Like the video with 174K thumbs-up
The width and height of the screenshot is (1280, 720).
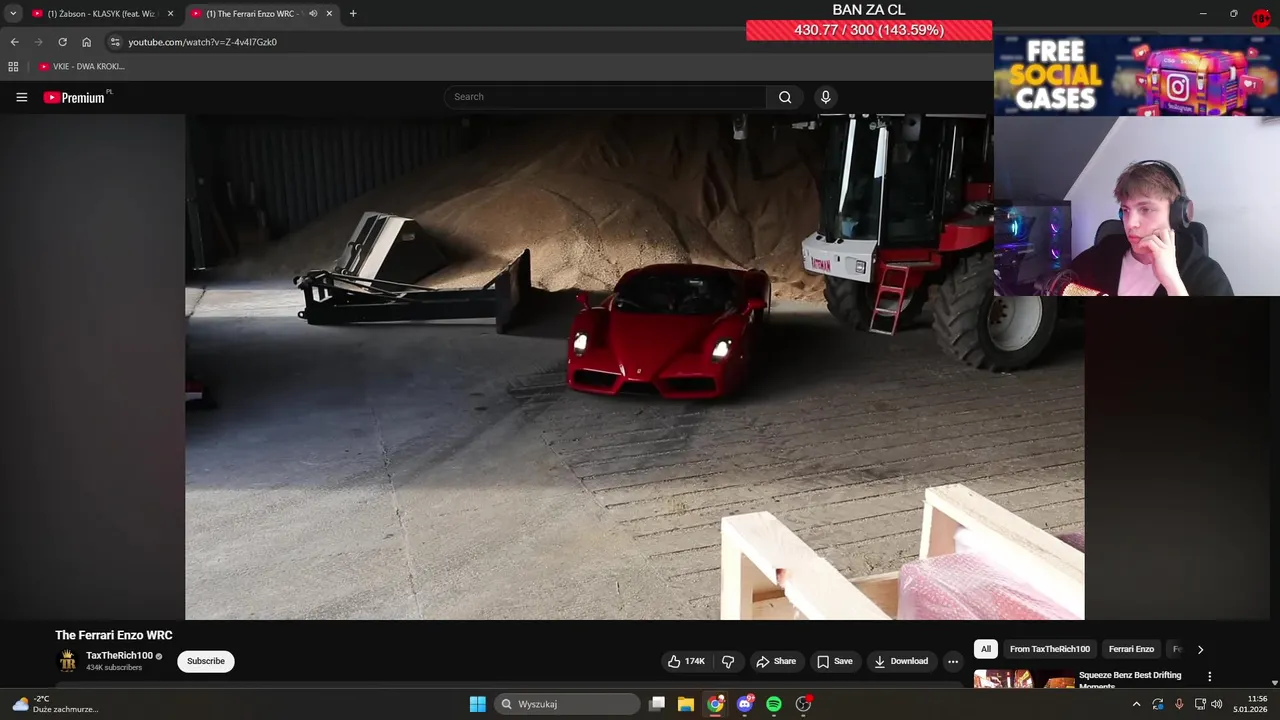(x=687, y=661)
